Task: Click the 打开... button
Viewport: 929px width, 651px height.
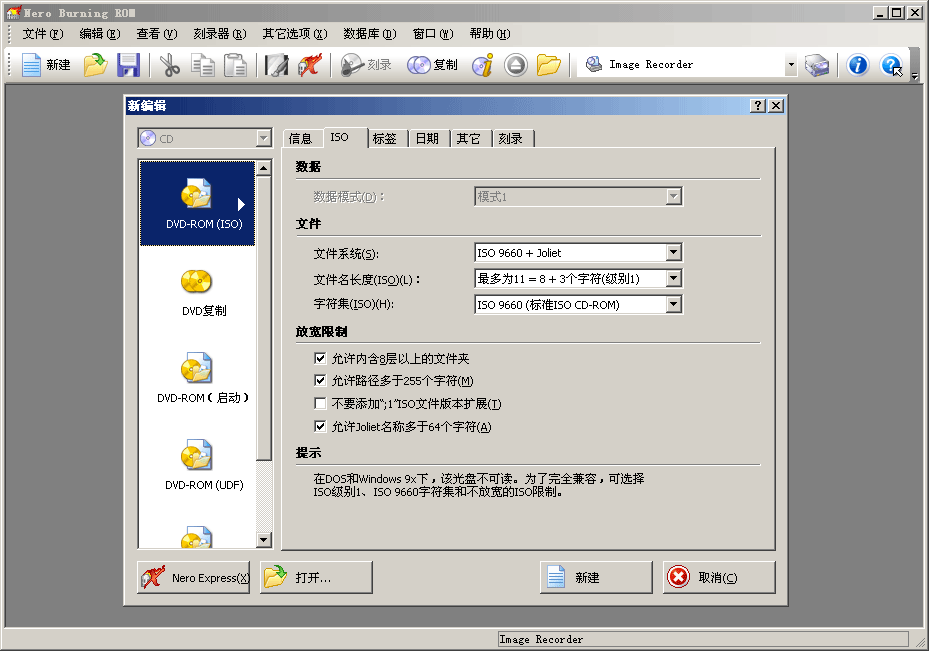Action: click(x=316, y=578)
